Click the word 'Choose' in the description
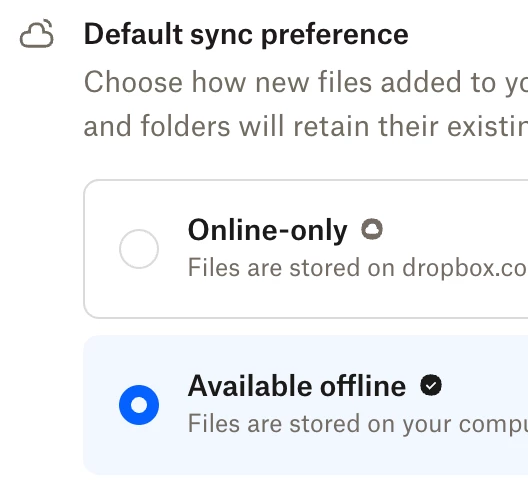This screenshot has width=528, height=490. [133, 82]
